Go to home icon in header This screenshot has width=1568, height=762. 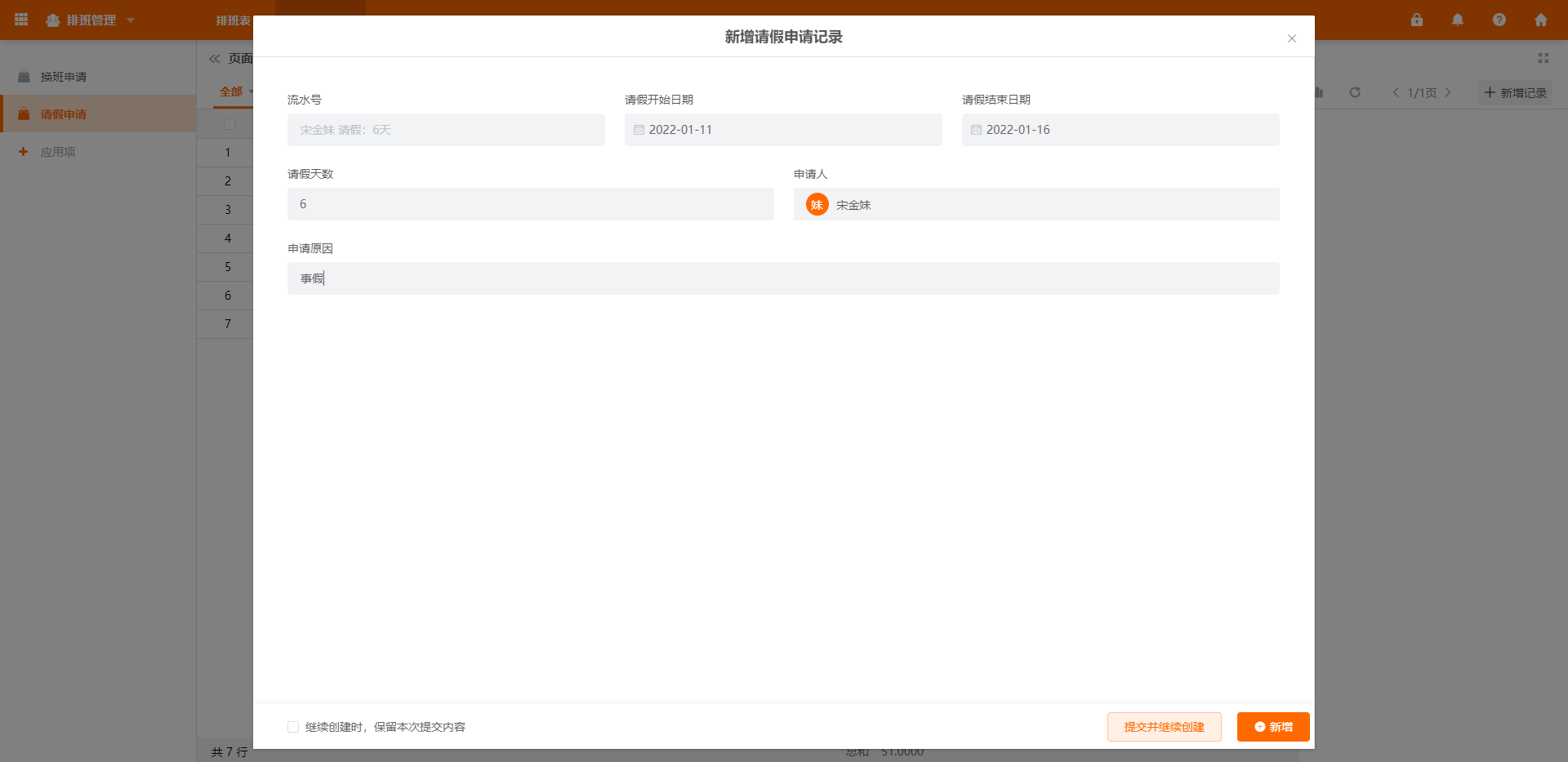[1541, 20]
